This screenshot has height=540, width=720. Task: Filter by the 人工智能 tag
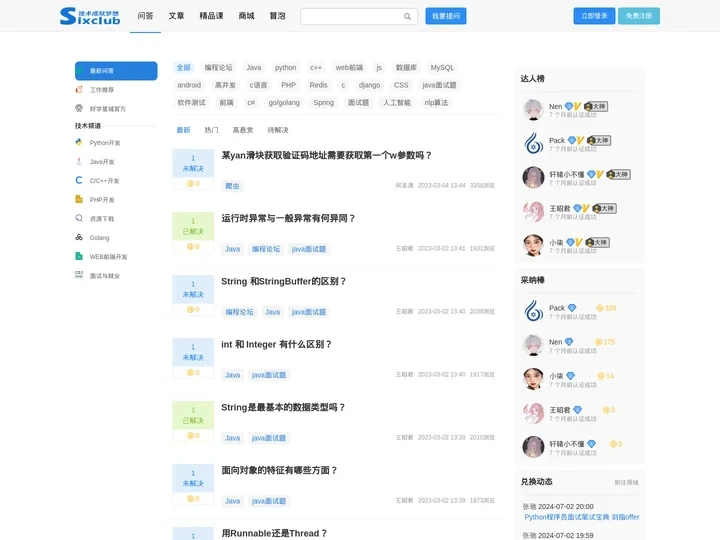tap(397, 102)
